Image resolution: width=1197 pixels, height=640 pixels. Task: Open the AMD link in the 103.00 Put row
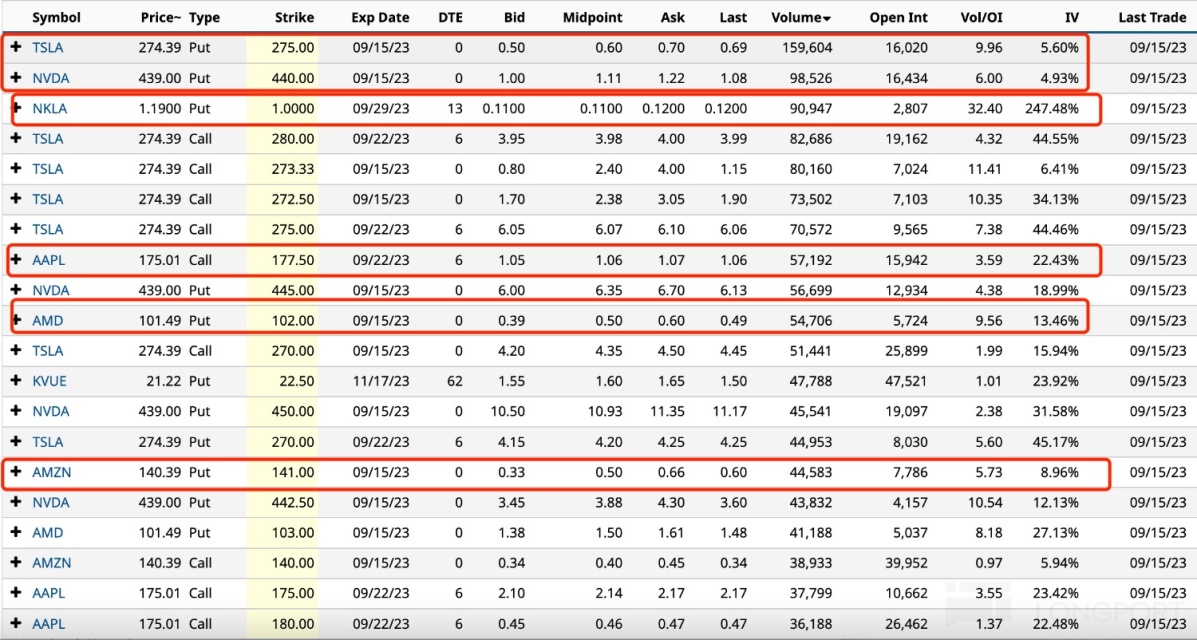(47, 532)
